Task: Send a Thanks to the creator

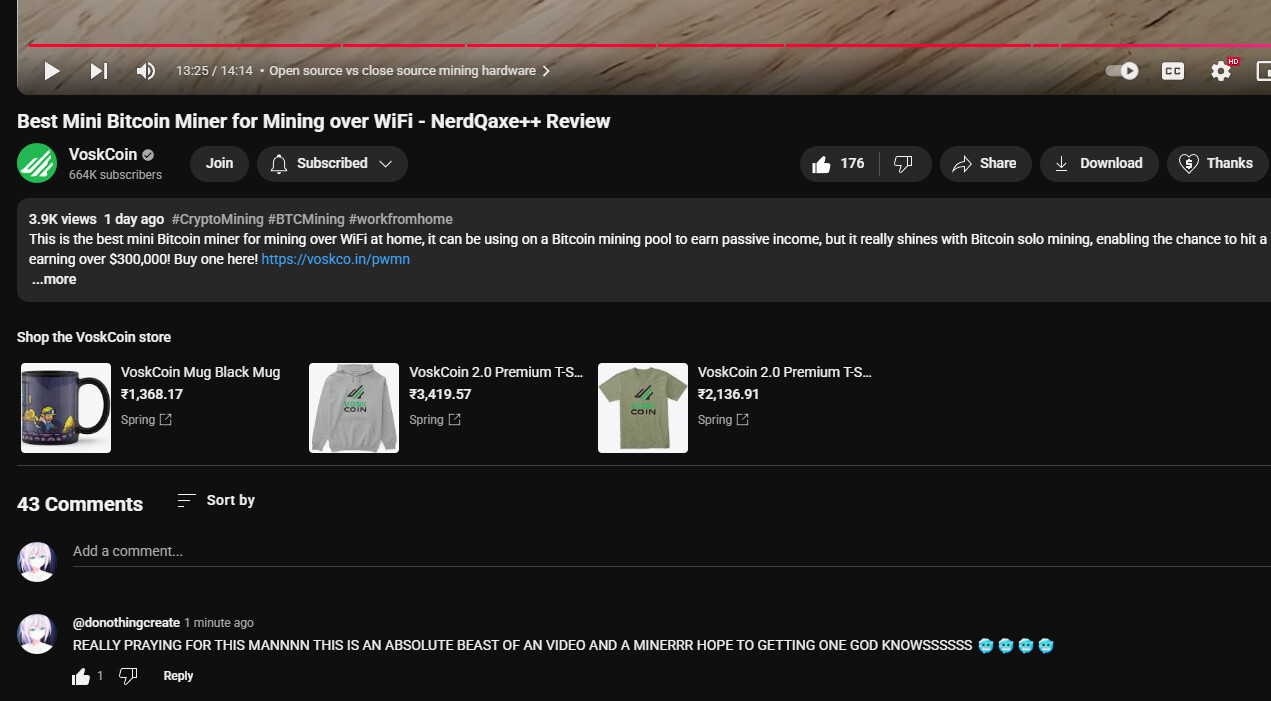Action: [1217, 164]
